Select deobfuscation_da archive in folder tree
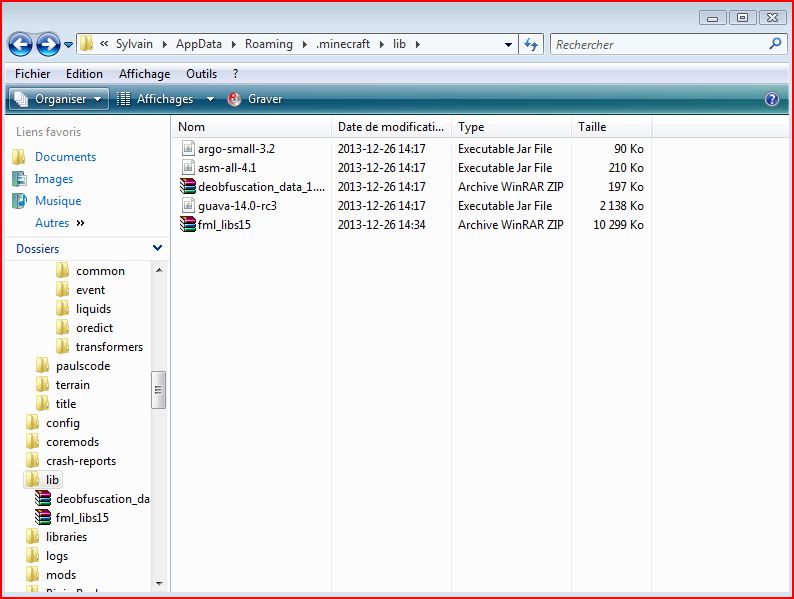 tap(103, 499)
